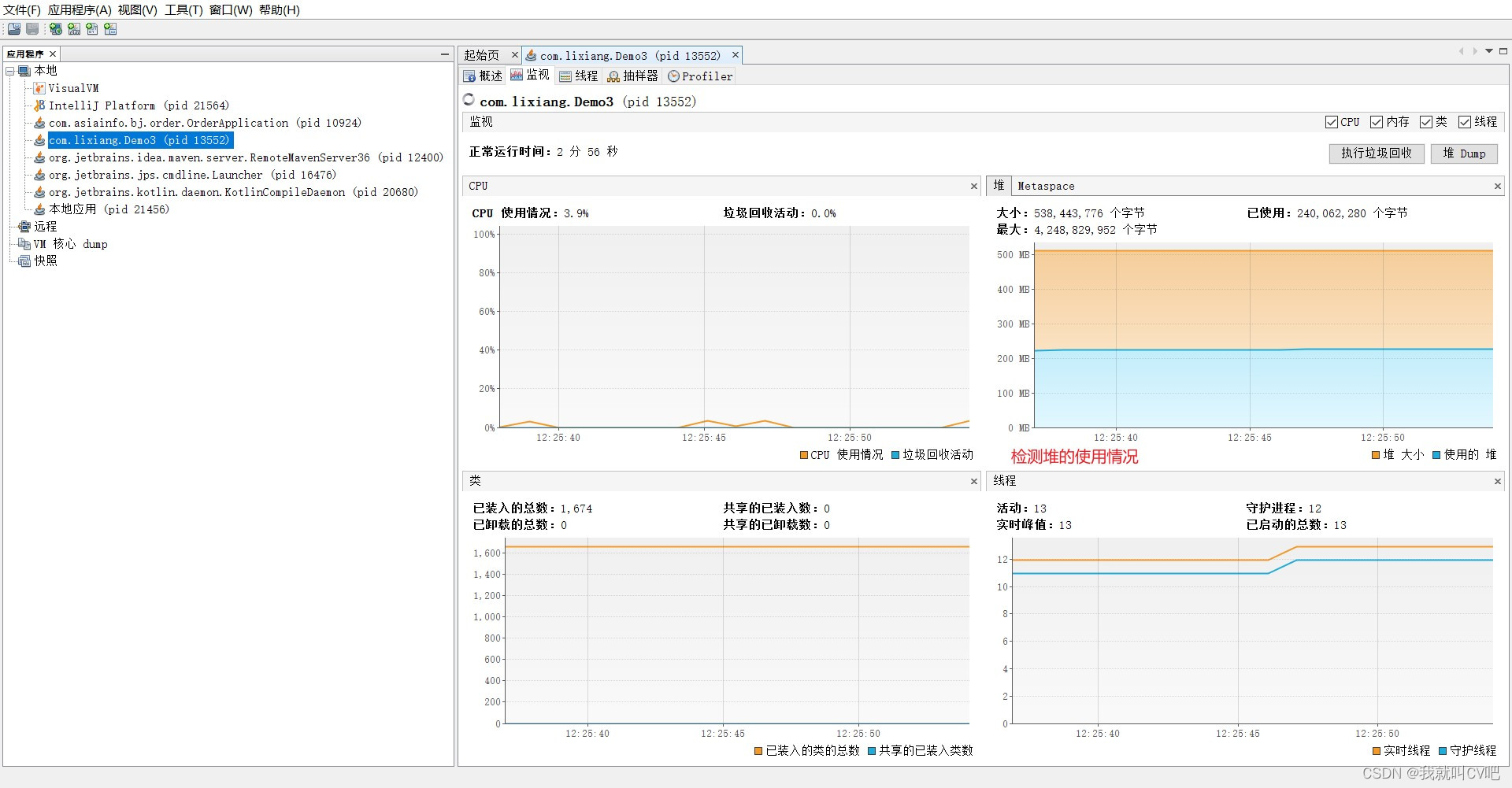
Task: Click the heap max value 4,248,829,952
Action: [x=1075, y=230]
